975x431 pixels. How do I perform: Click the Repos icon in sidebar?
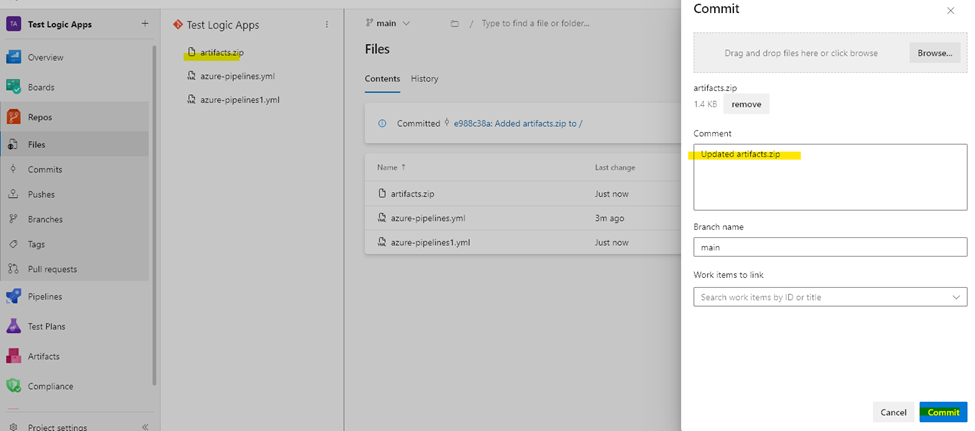pos(14,117)
